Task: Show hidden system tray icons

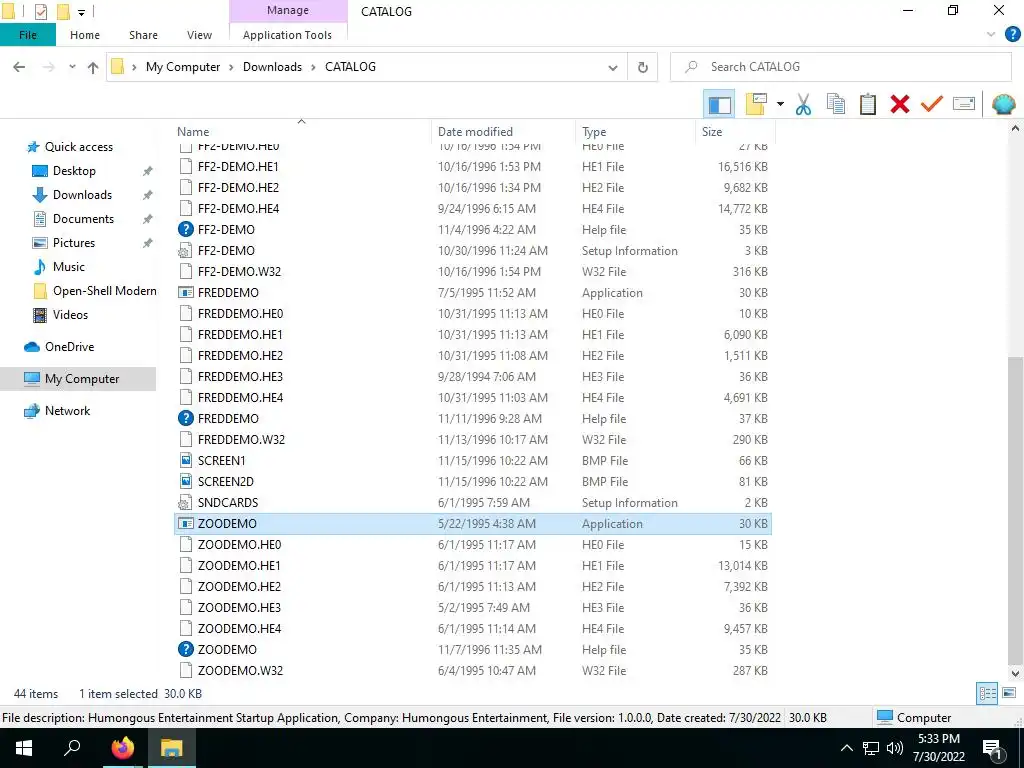Action: click(x=846, y=748)
